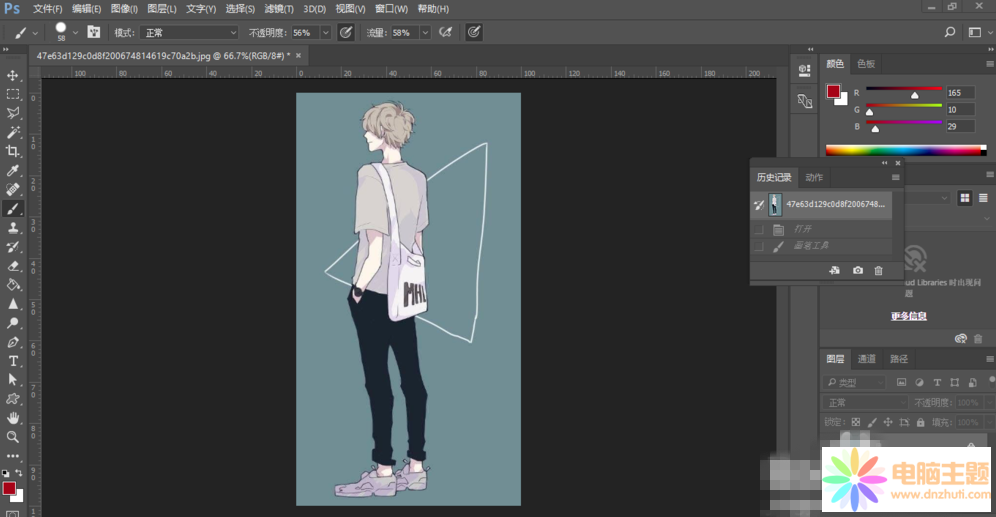This screenshot has width=996, height=517.
Task: Select the Crop tool in toolbar
Action: (x=13, y=151)
